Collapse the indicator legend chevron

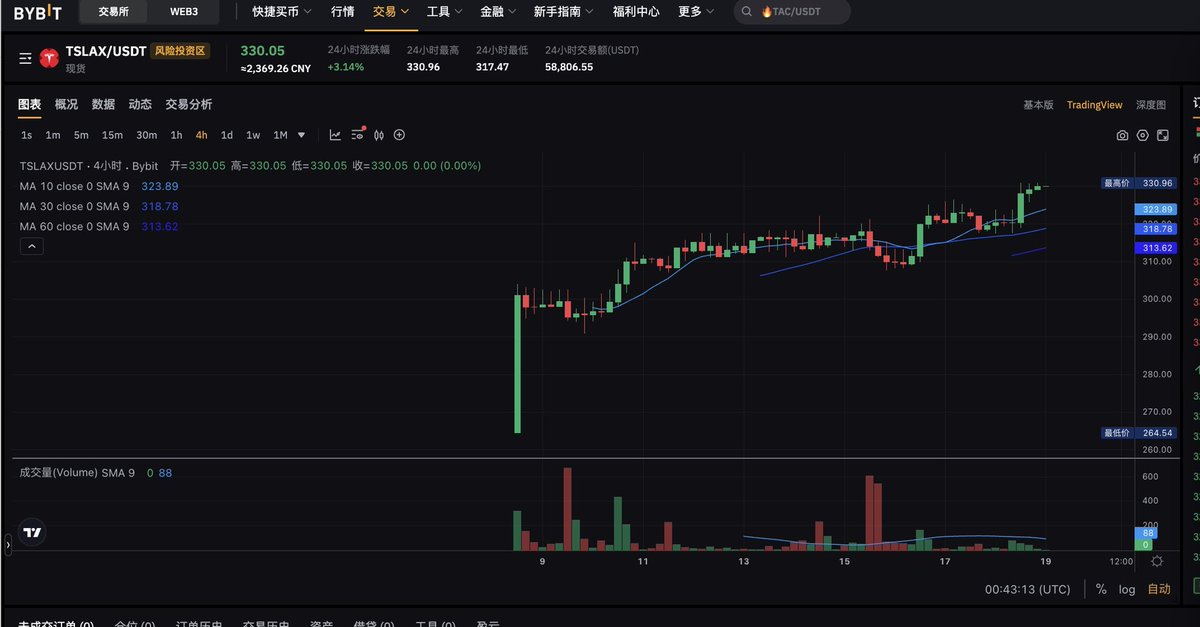pos(31,246)
